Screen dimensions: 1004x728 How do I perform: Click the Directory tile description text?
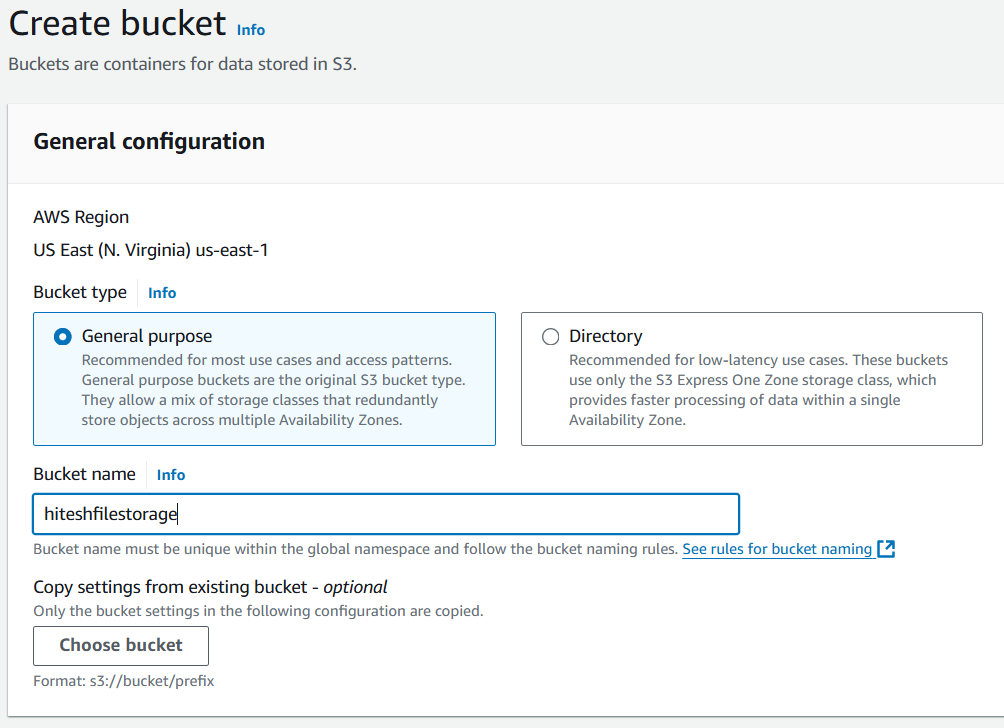point(758,390)
